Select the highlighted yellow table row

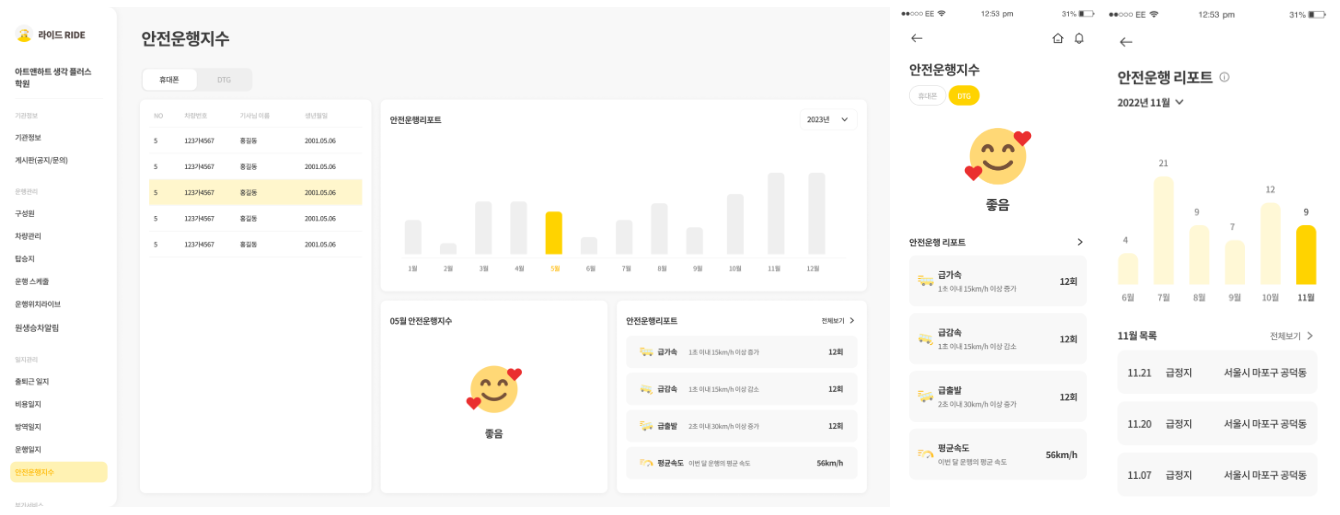255,192
